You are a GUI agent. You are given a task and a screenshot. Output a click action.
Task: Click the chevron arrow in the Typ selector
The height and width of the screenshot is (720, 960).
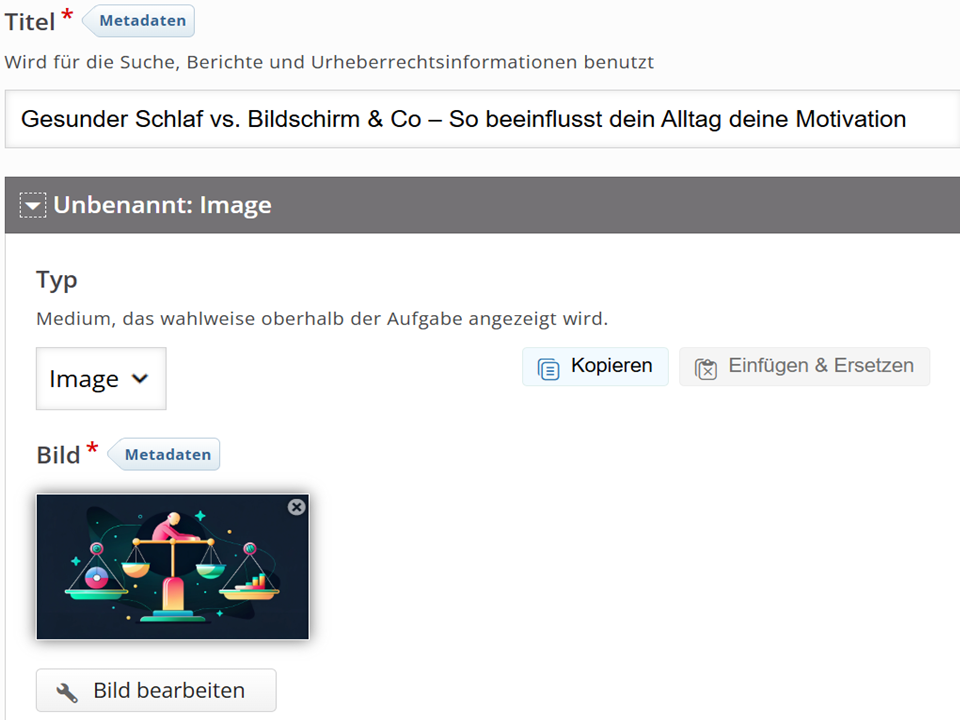[140, 378]
